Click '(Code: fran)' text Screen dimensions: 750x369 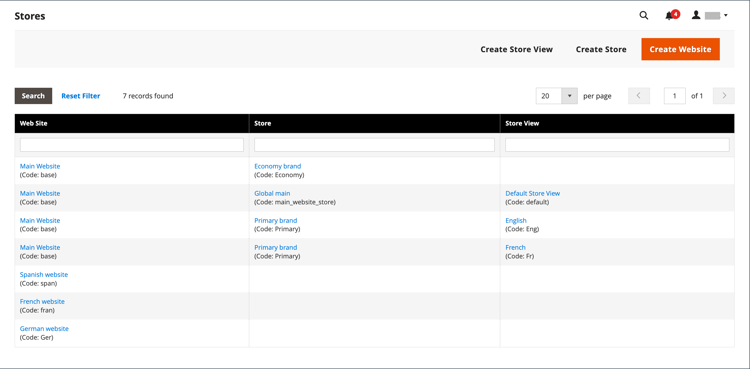tap(37, 311)
